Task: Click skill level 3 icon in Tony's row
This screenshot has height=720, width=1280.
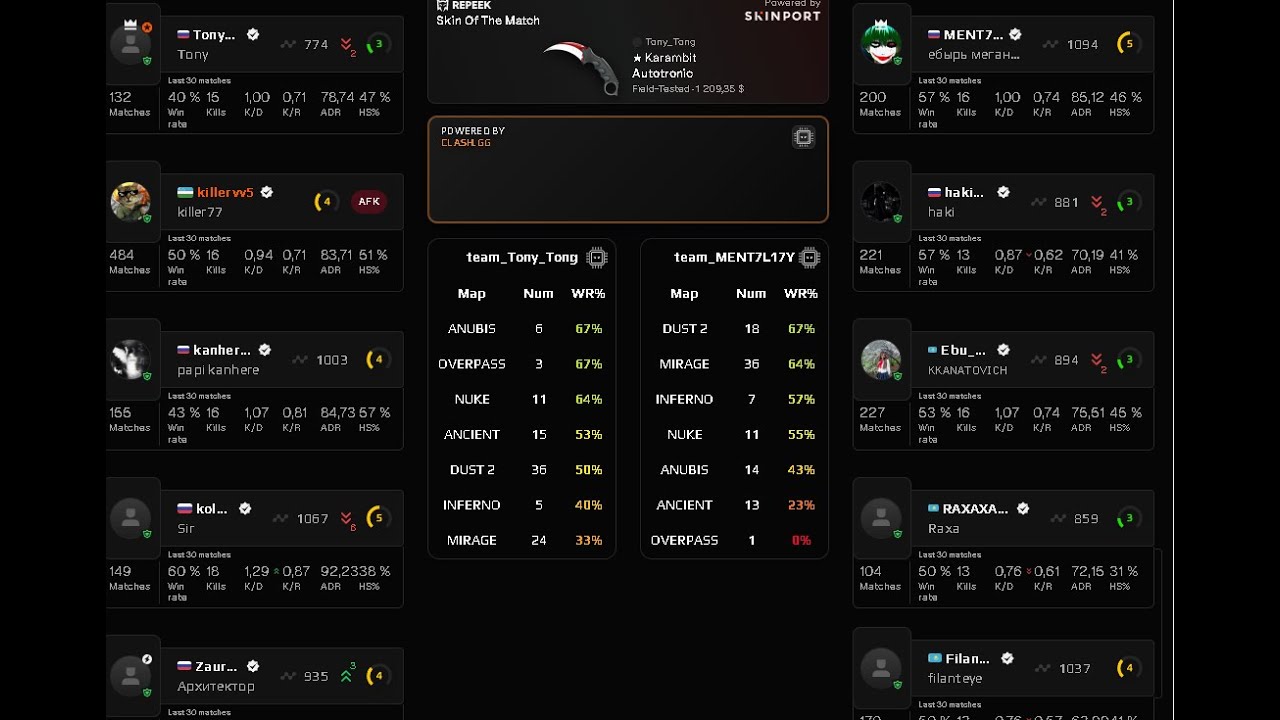Action: [x=378, y=44]
